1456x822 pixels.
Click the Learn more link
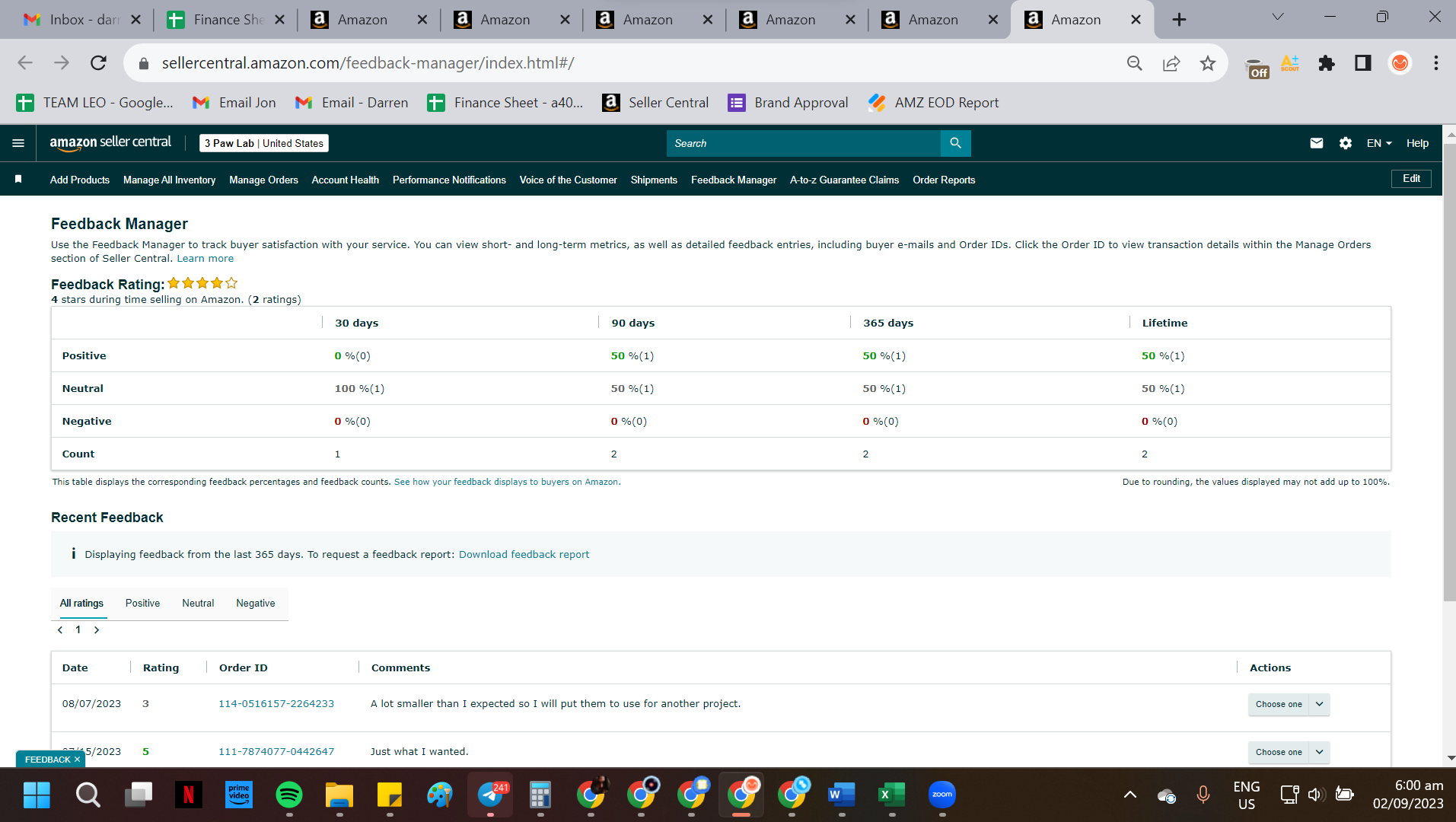pos(205,259)
